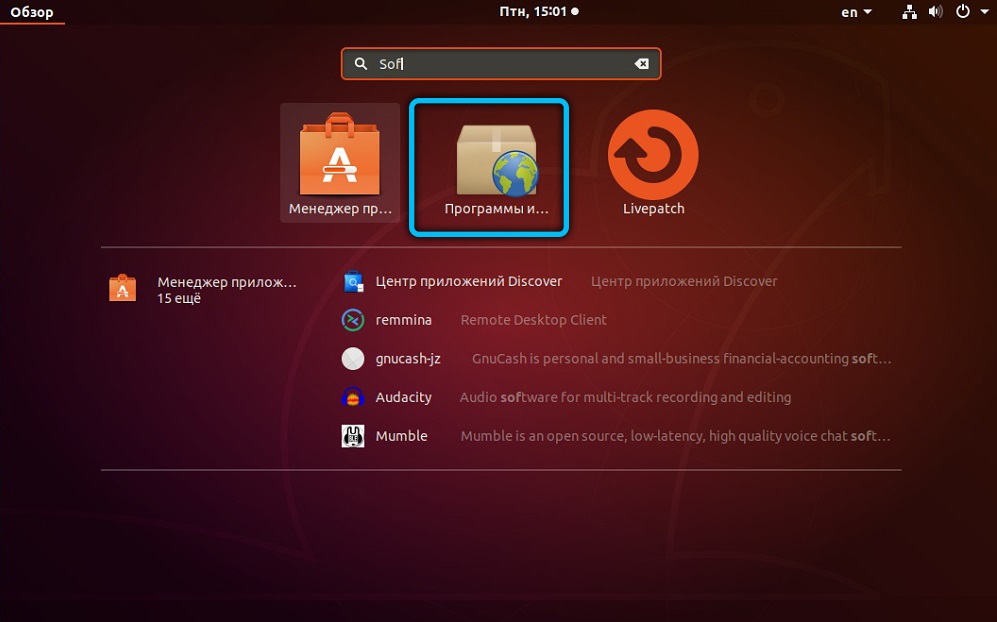
Task: Click the volume speaker icon
Action: (935, 11)
